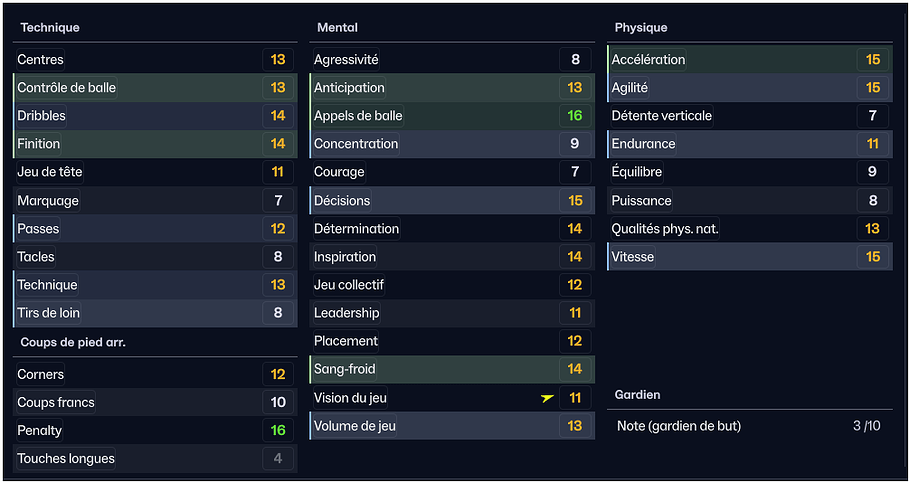
Task: Select the Appels de balle attribute
Action: point(358,116)
